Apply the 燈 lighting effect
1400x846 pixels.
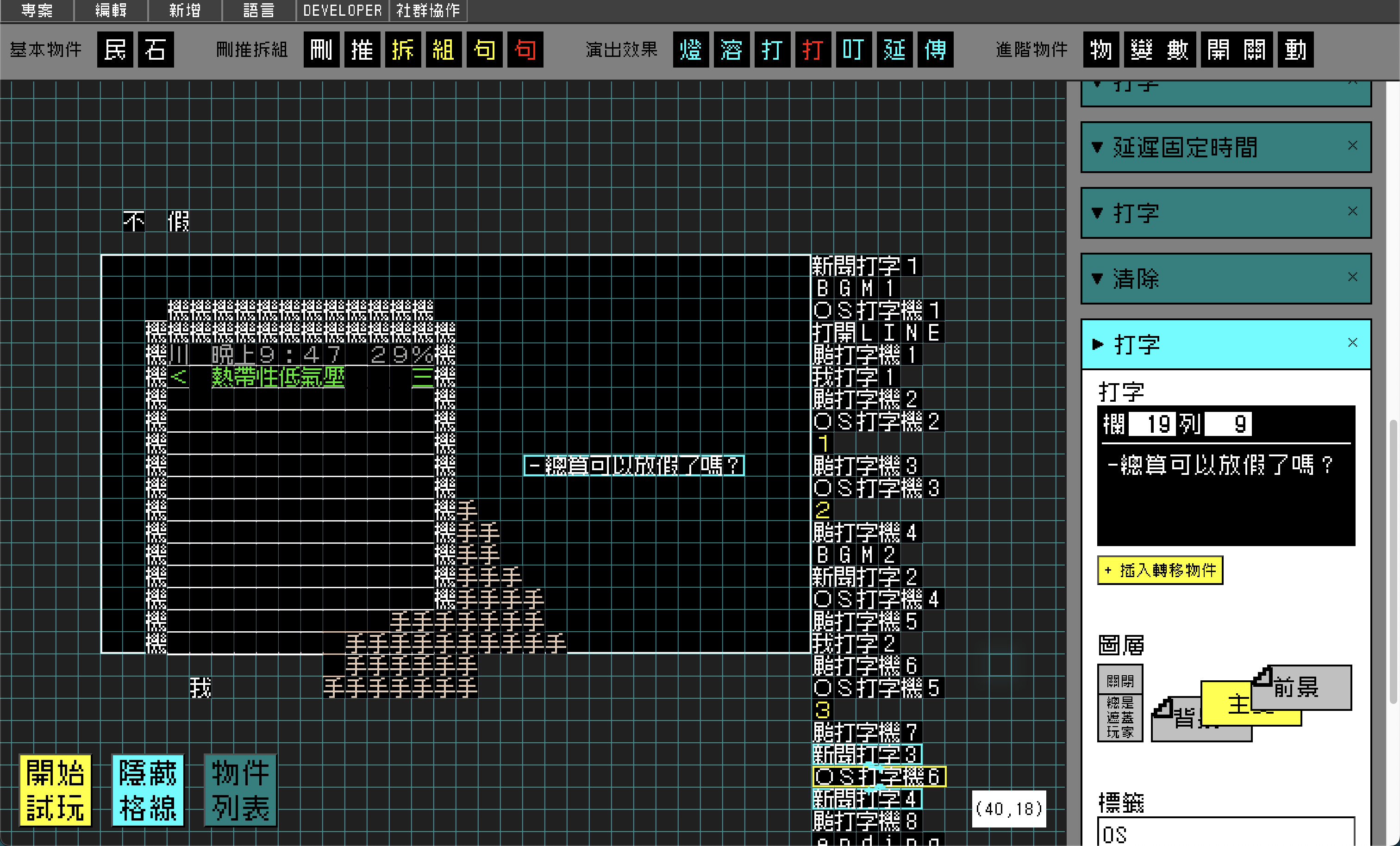691,50
